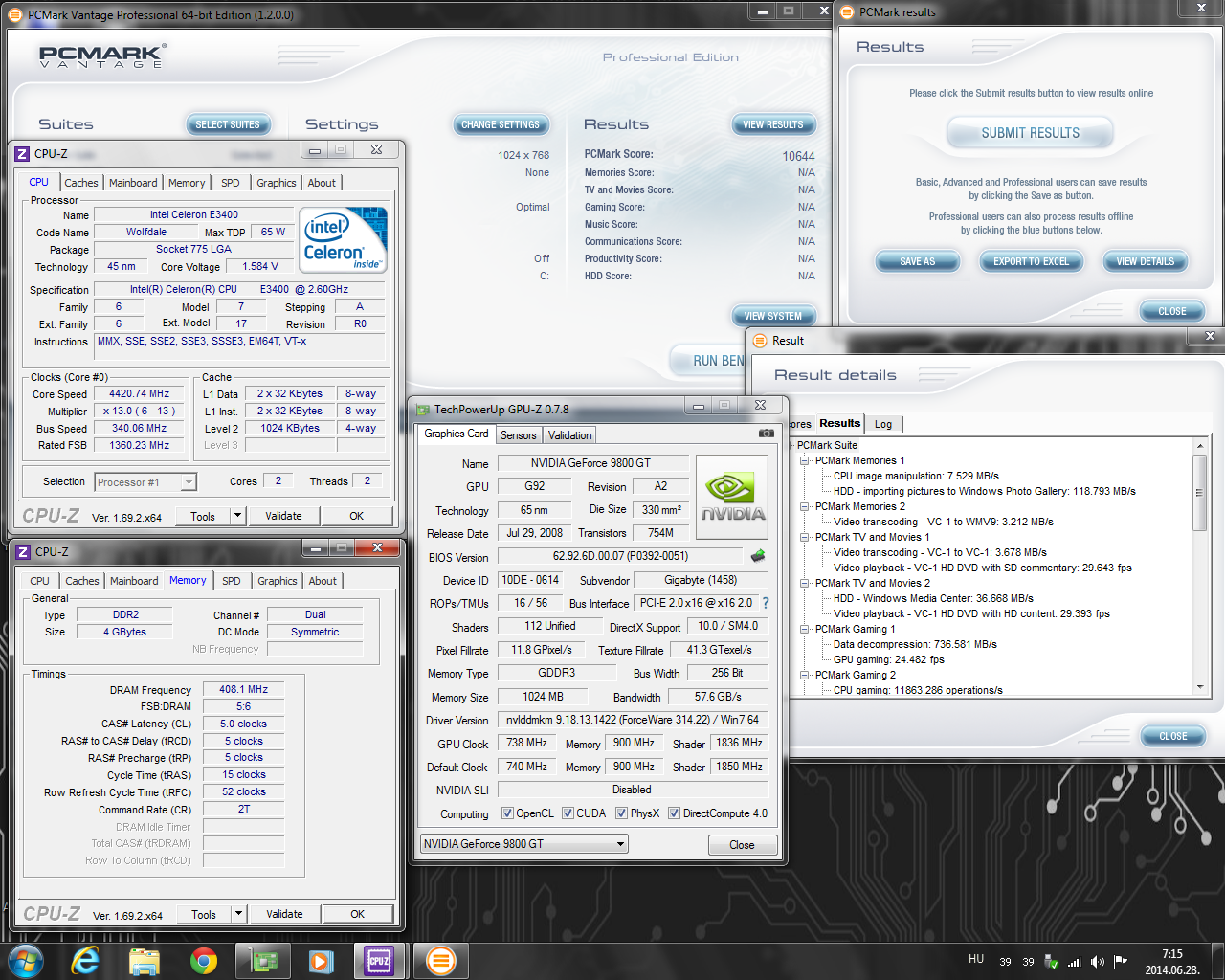Click the result tree scrollbar down arrow

pos(1200,687)
